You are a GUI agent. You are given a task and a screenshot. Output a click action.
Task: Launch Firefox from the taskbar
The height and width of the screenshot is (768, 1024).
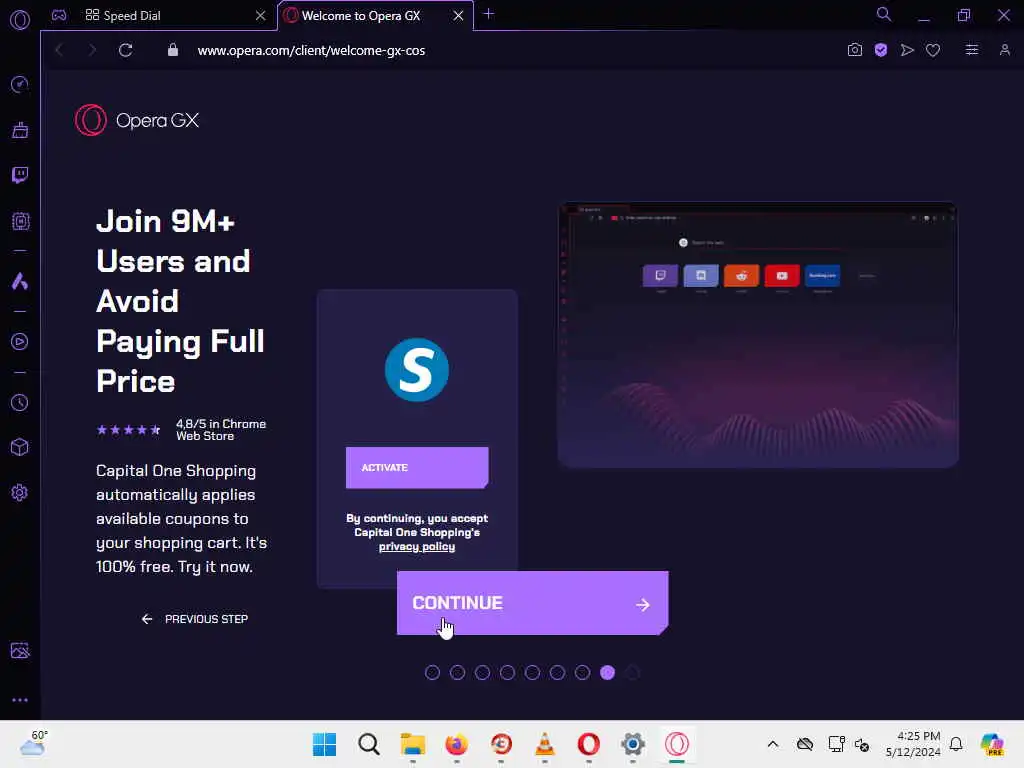pos(456,744)
